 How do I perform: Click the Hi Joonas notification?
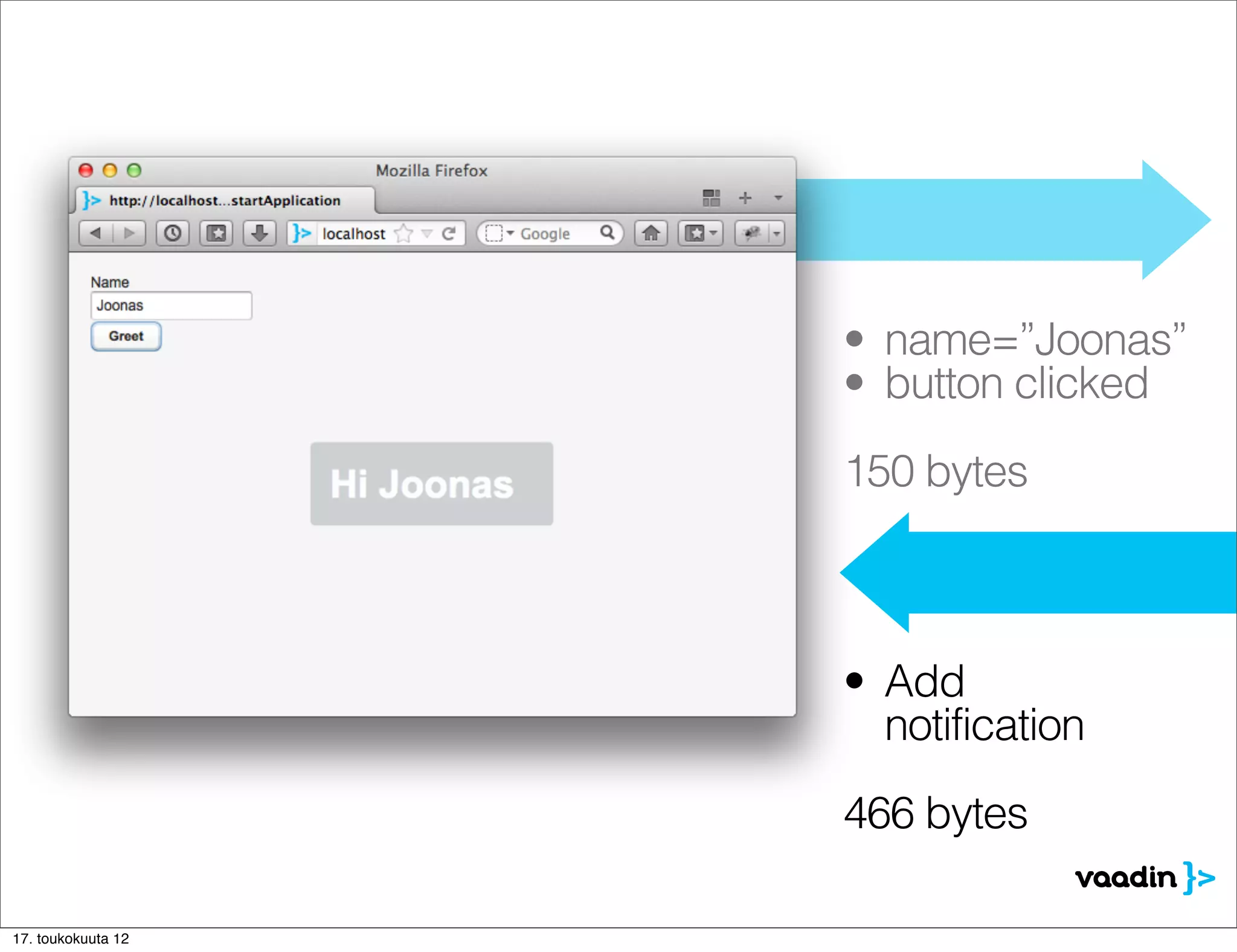coord(431,483)
